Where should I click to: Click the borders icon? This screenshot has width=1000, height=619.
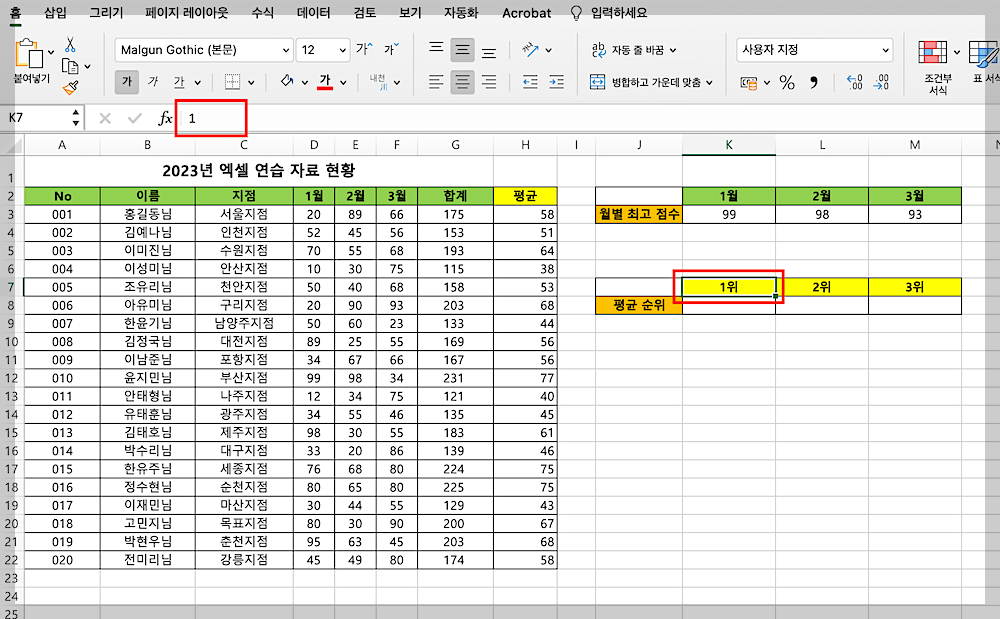tap(232, 82)
